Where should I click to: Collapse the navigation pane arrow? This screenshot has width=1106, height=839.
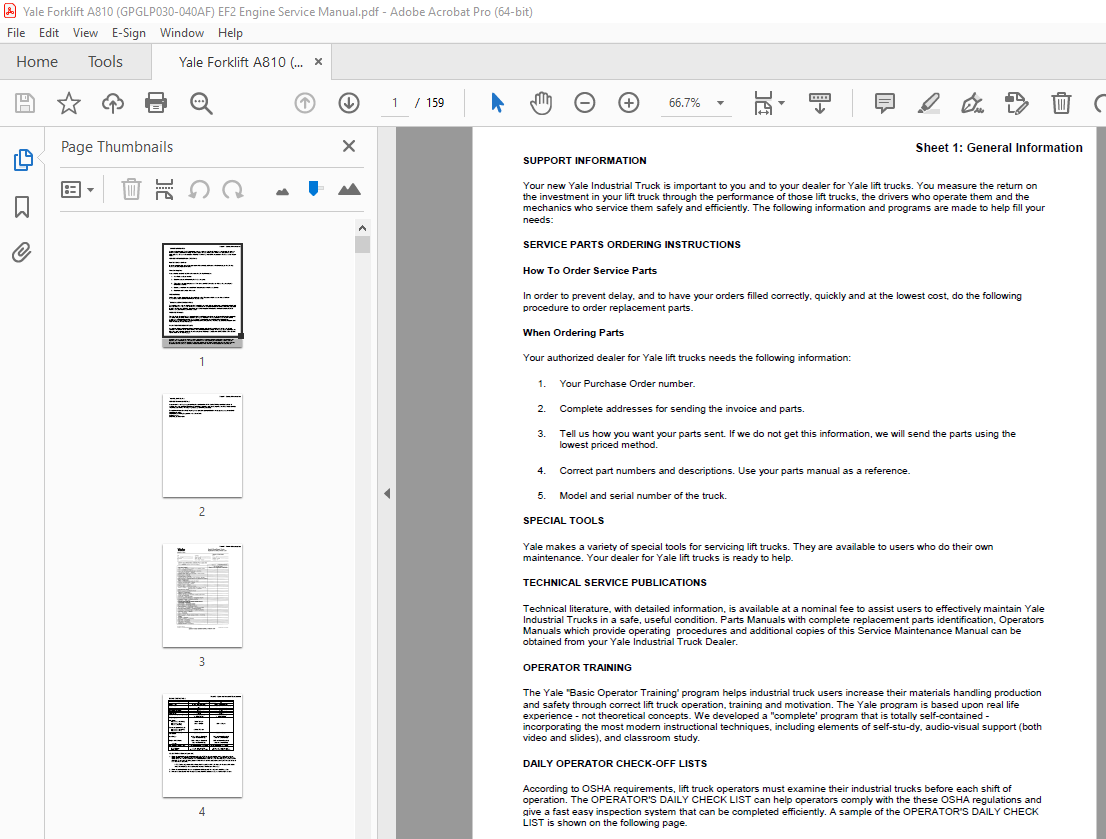tap(387, 493)
